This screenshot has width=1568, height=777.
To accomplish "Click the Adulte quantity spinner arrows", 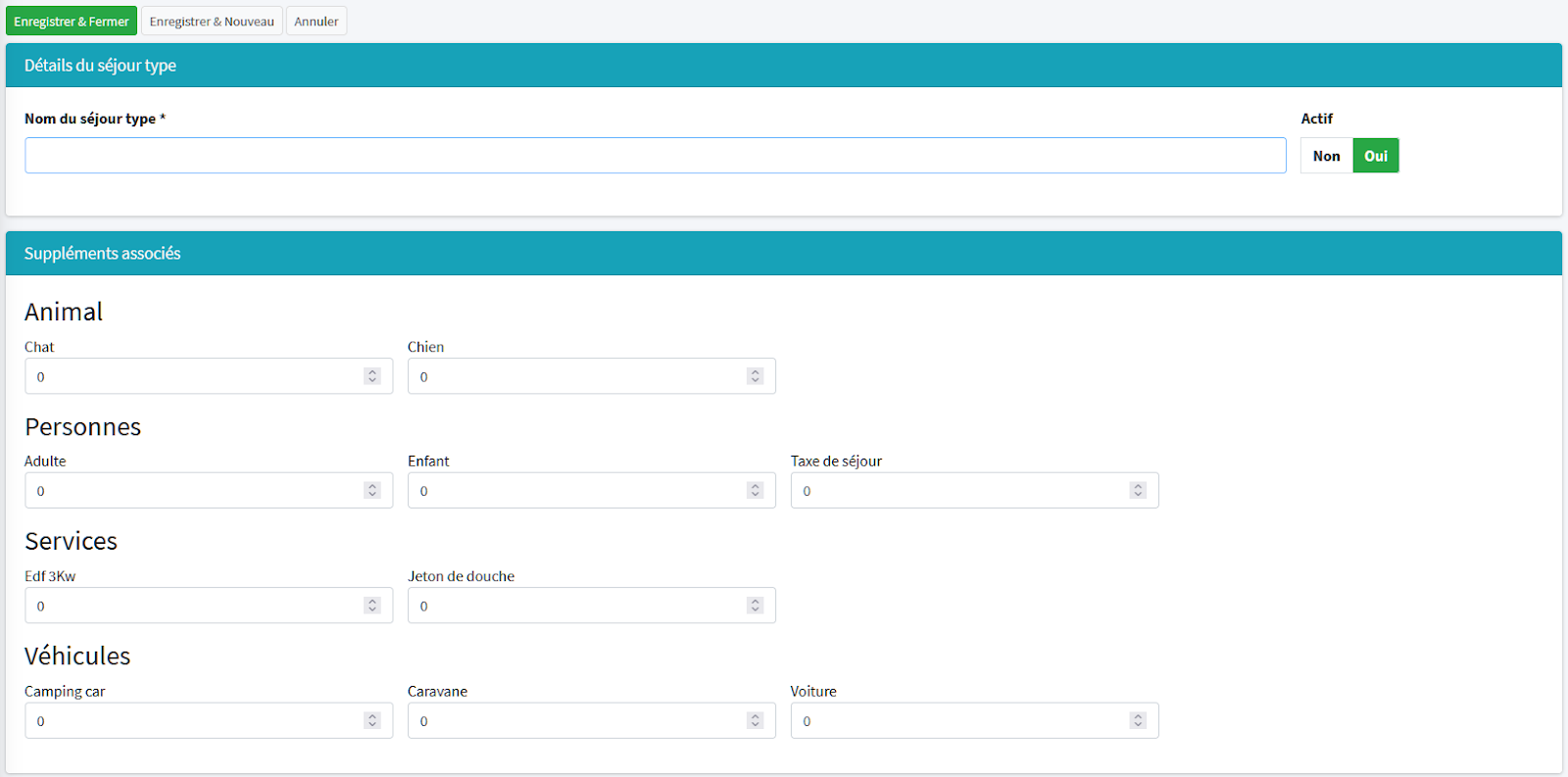I will click(x=372, y=491).
